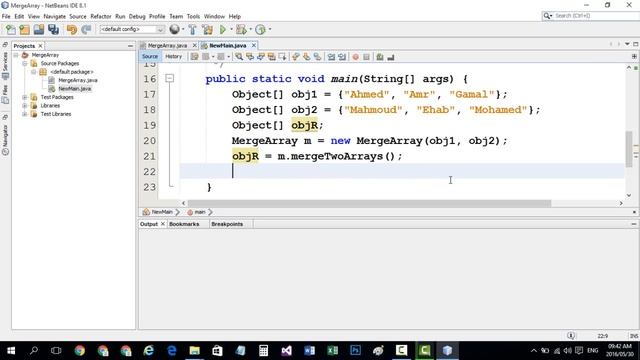Click the Find Next Occurrence editor icon

(260, 57)
